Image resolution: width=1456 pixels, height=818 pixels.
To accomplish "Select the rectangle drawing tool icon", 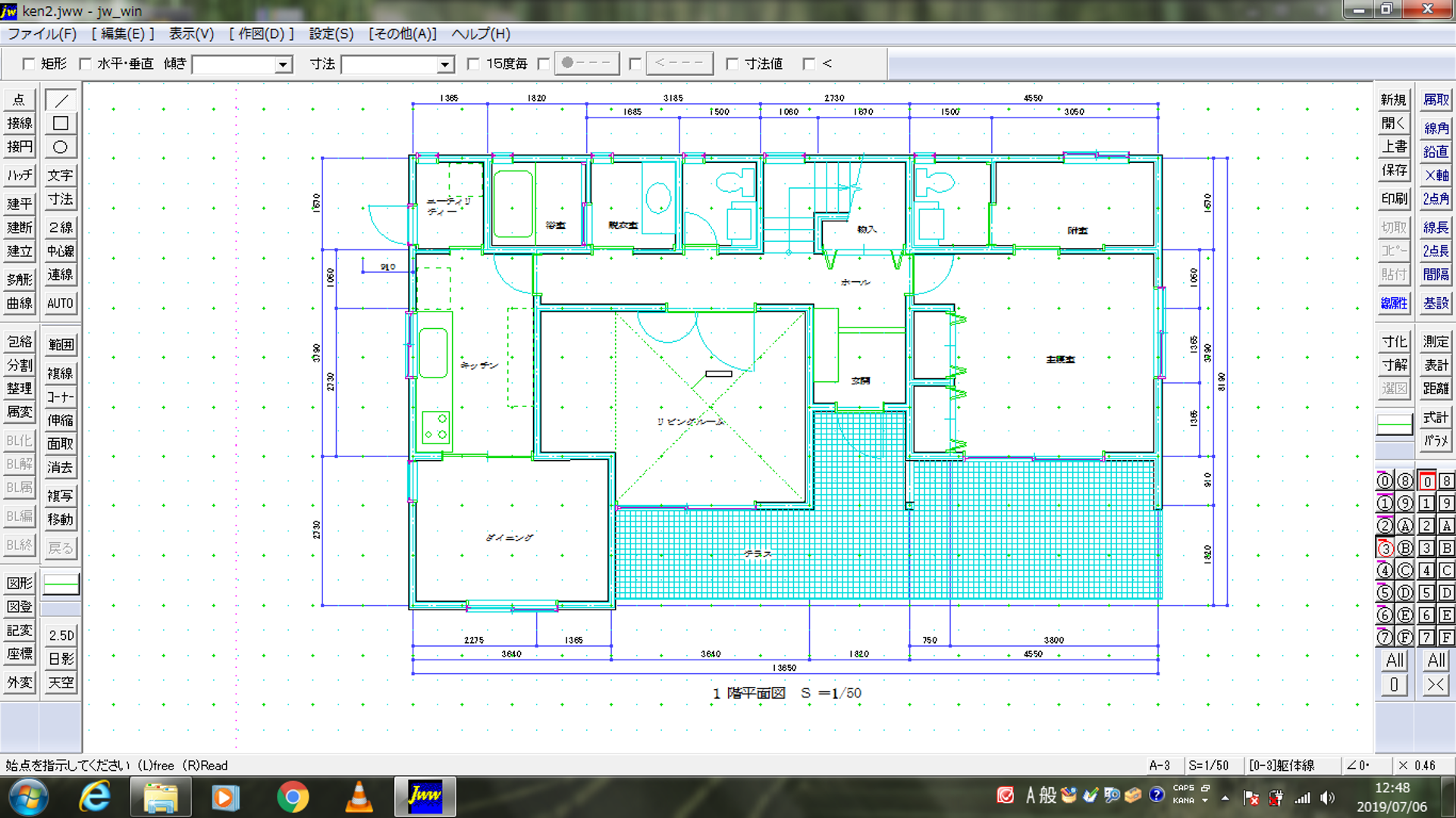I will (61, 124).
